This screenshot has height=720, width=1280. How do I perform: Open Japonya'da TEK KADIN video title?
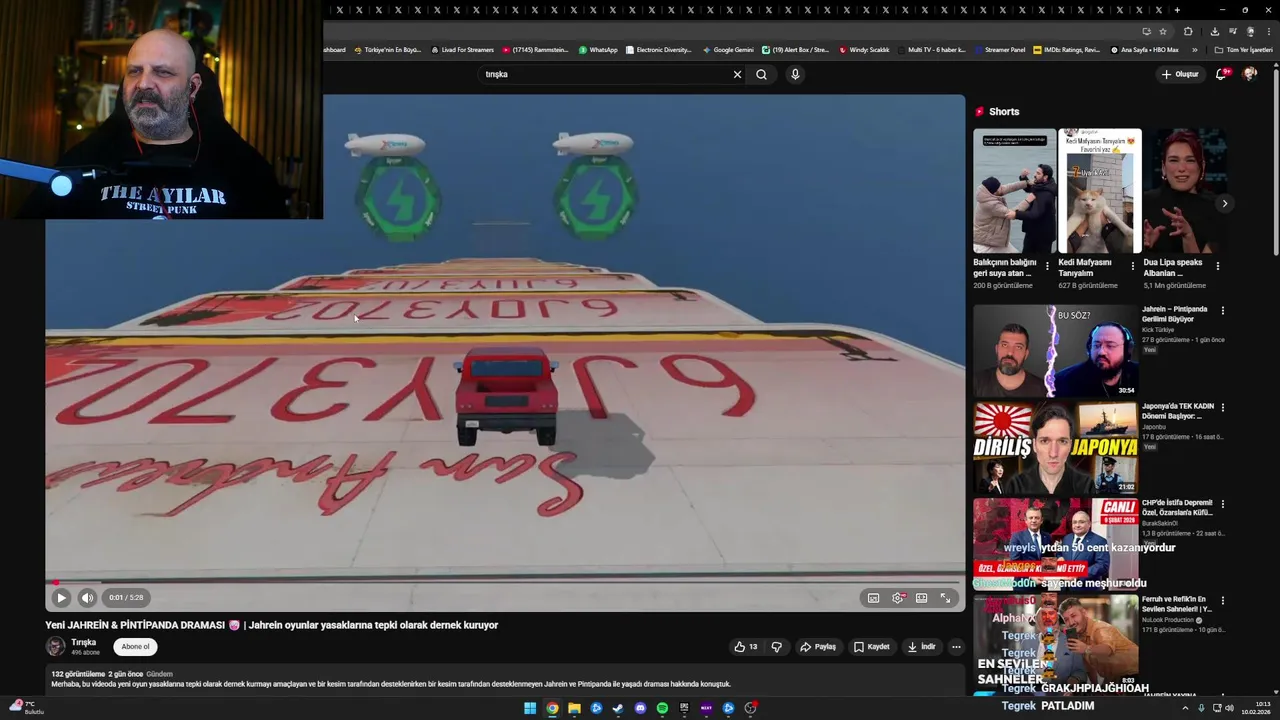[1178, 411]
